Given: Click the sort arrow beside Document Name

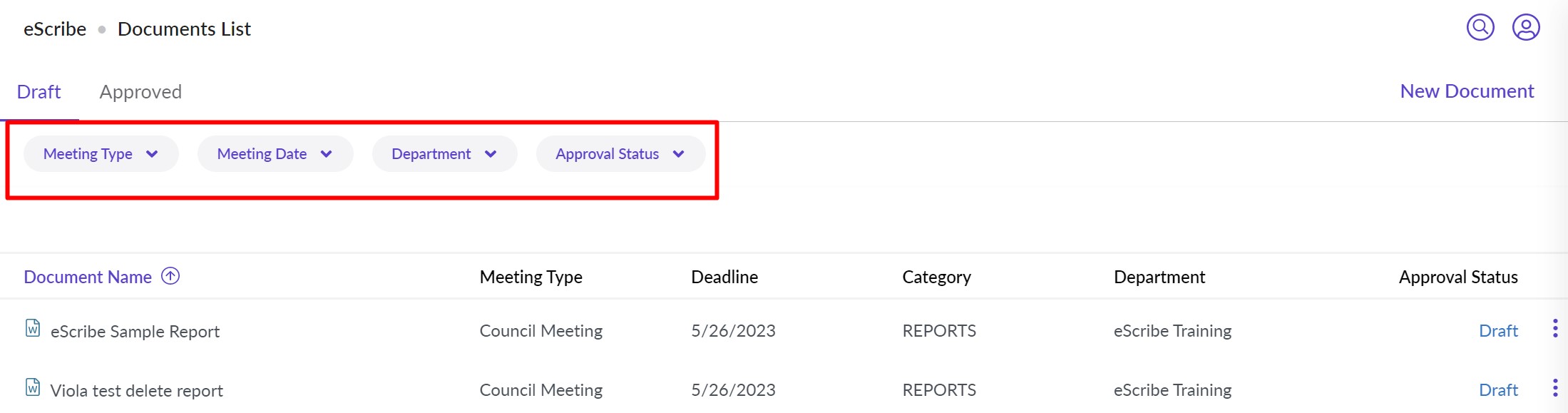Looking at the screenshot, I should point(170,276).
